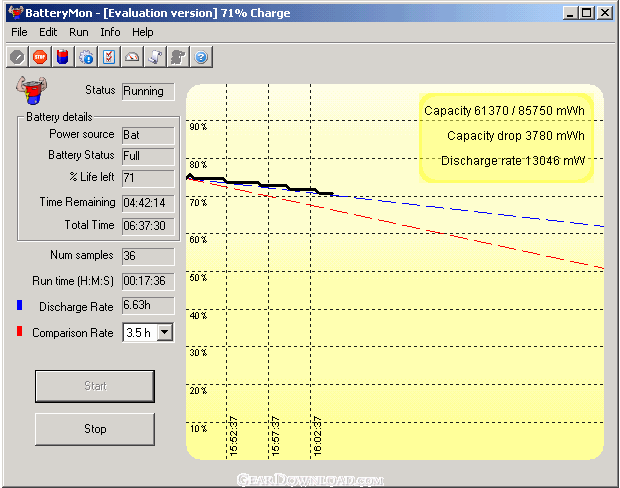Minimize the BatteryMon window

pos(570,13)
